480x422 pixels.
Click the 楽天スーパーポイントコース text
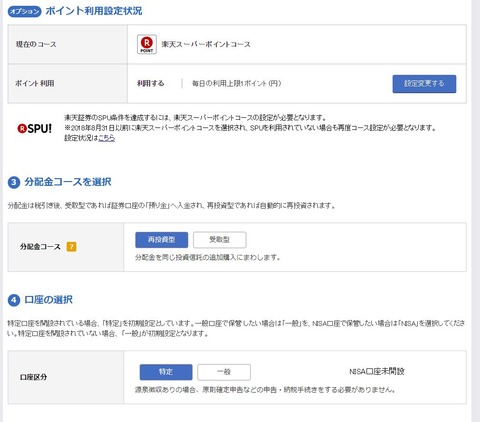(x=206, y=44)
